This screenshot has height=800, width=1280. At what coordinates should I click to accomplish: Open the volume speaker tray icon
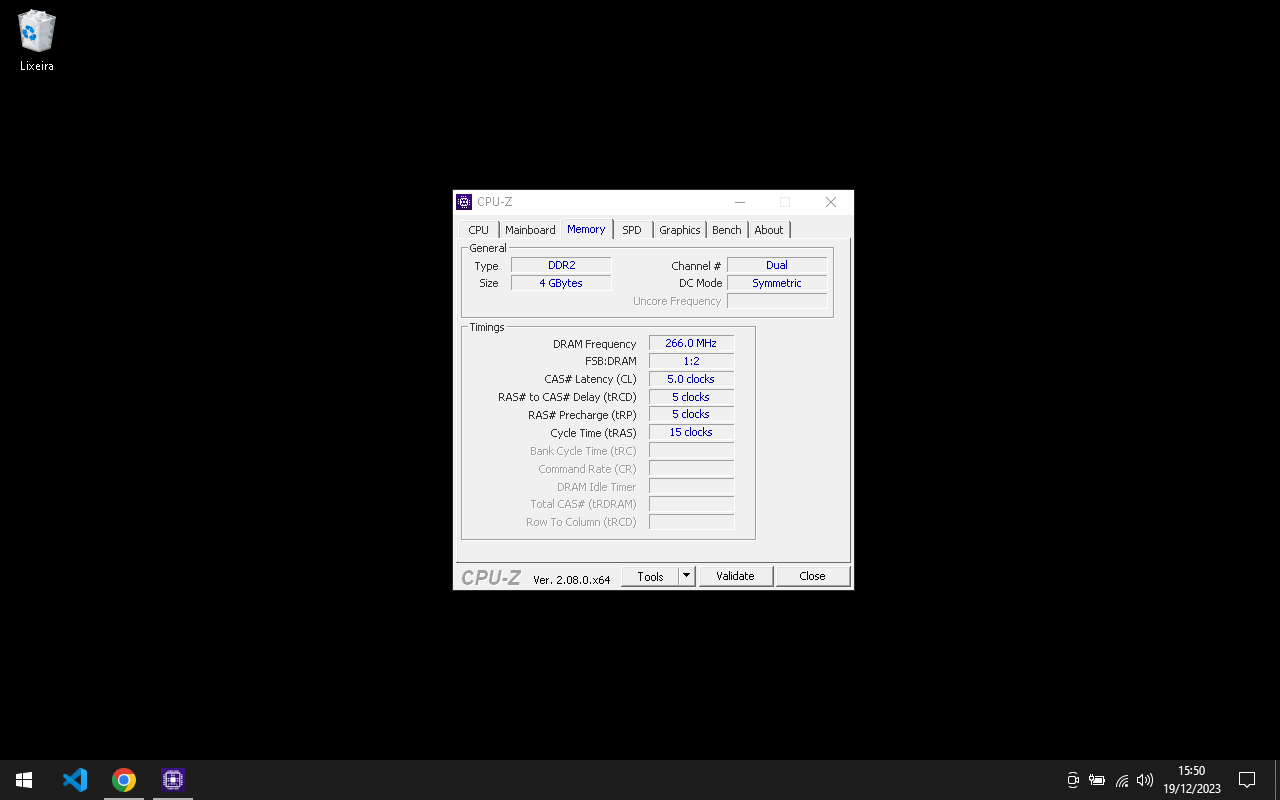pyautogui.click(x=1145, y=780)
